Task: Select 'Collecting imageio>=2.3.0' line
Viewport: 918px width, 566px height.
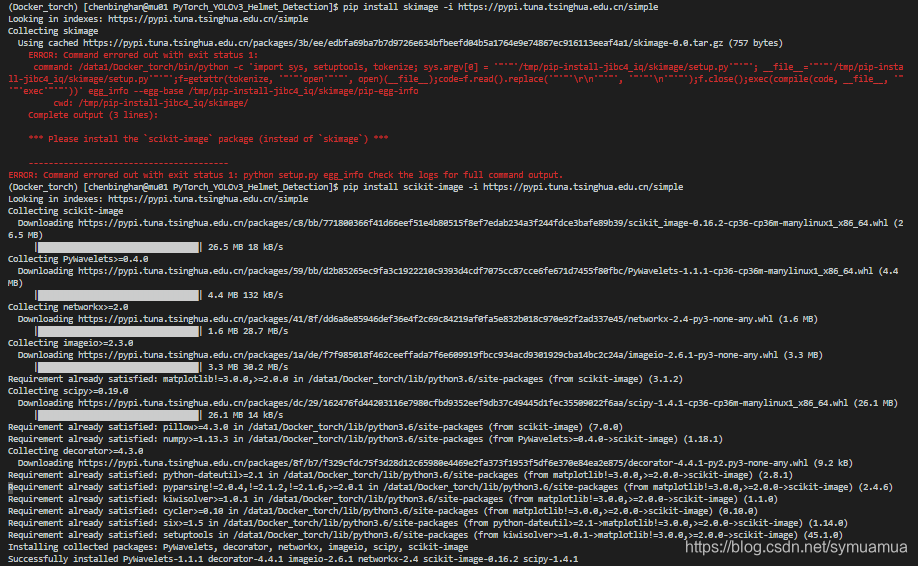Action: point(70,343)
